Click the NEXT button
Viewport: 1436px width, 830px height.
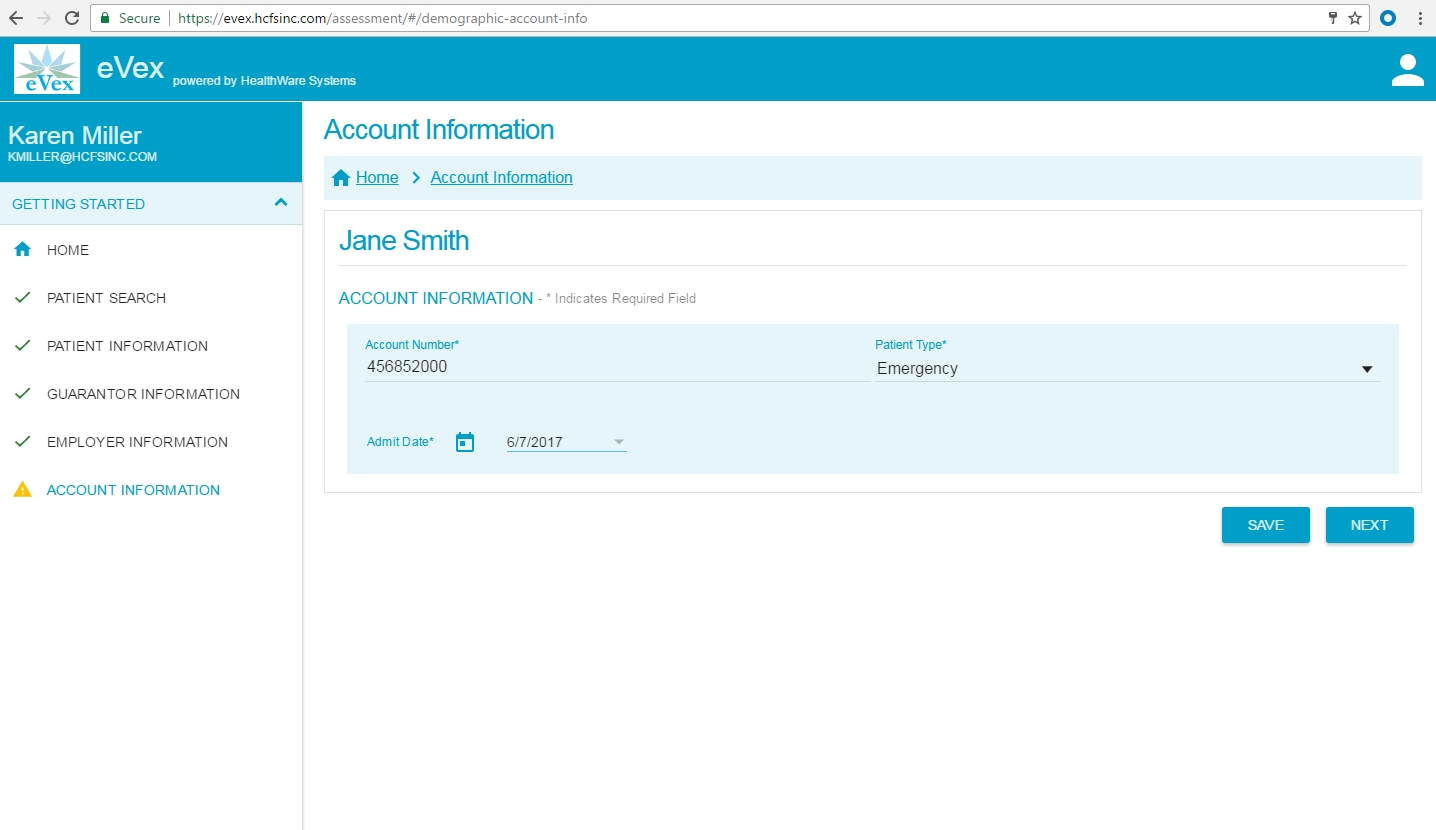click(x=1369, y=525)
